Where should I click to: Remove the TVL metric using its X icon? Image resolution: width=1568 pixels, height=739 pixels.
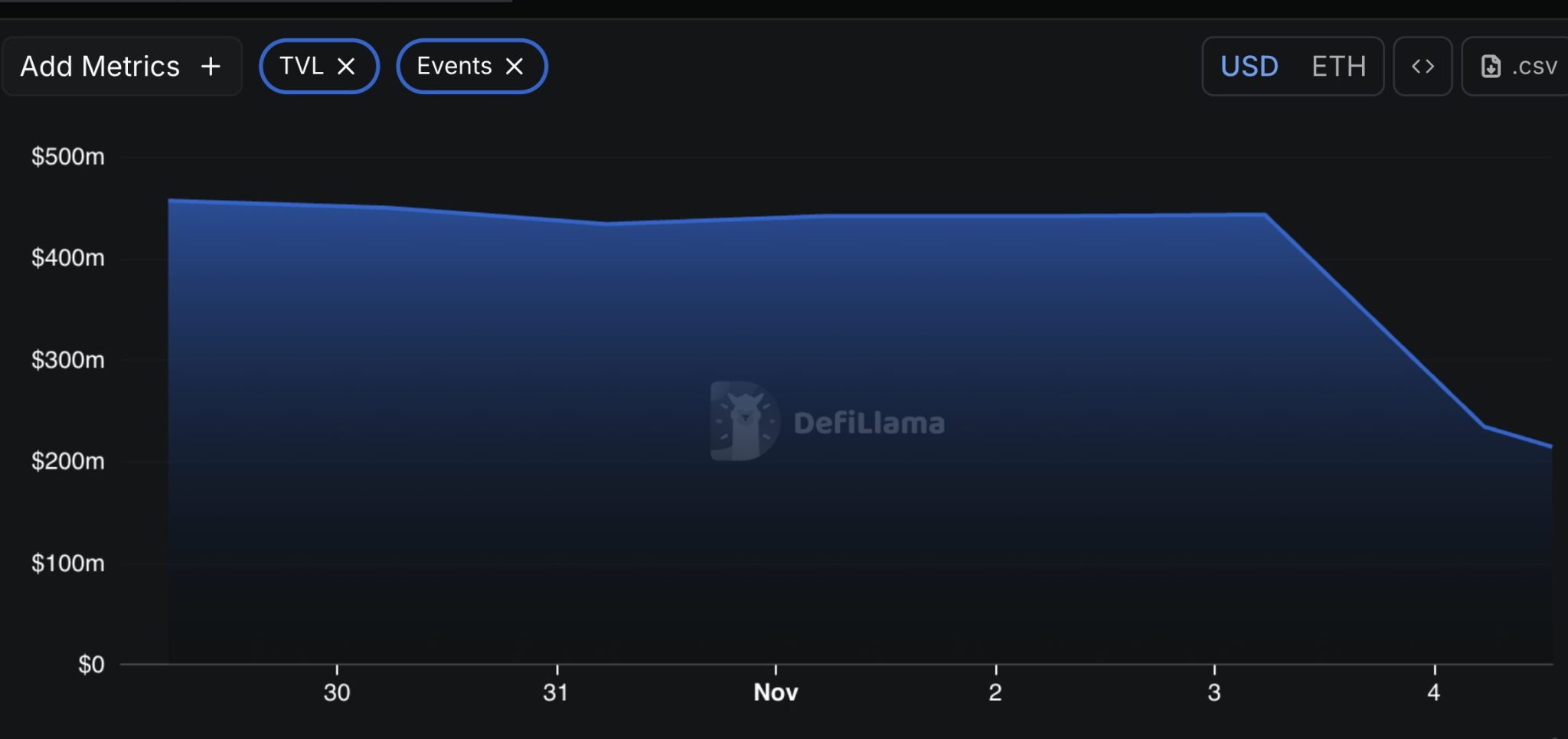[x=347, y=66]
